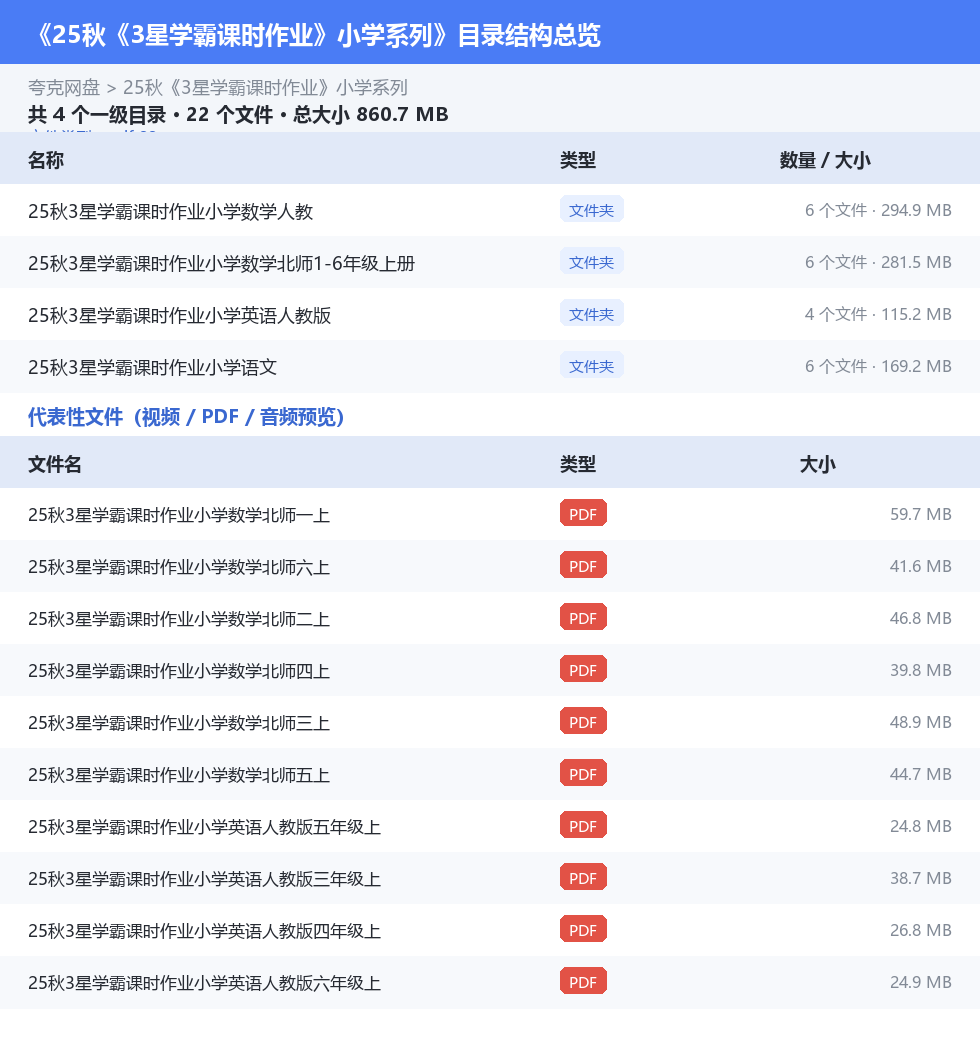This screenshot has height=1040, width=980.
Task: Click the 46.8 MB size value
Action: pos(920,618)
